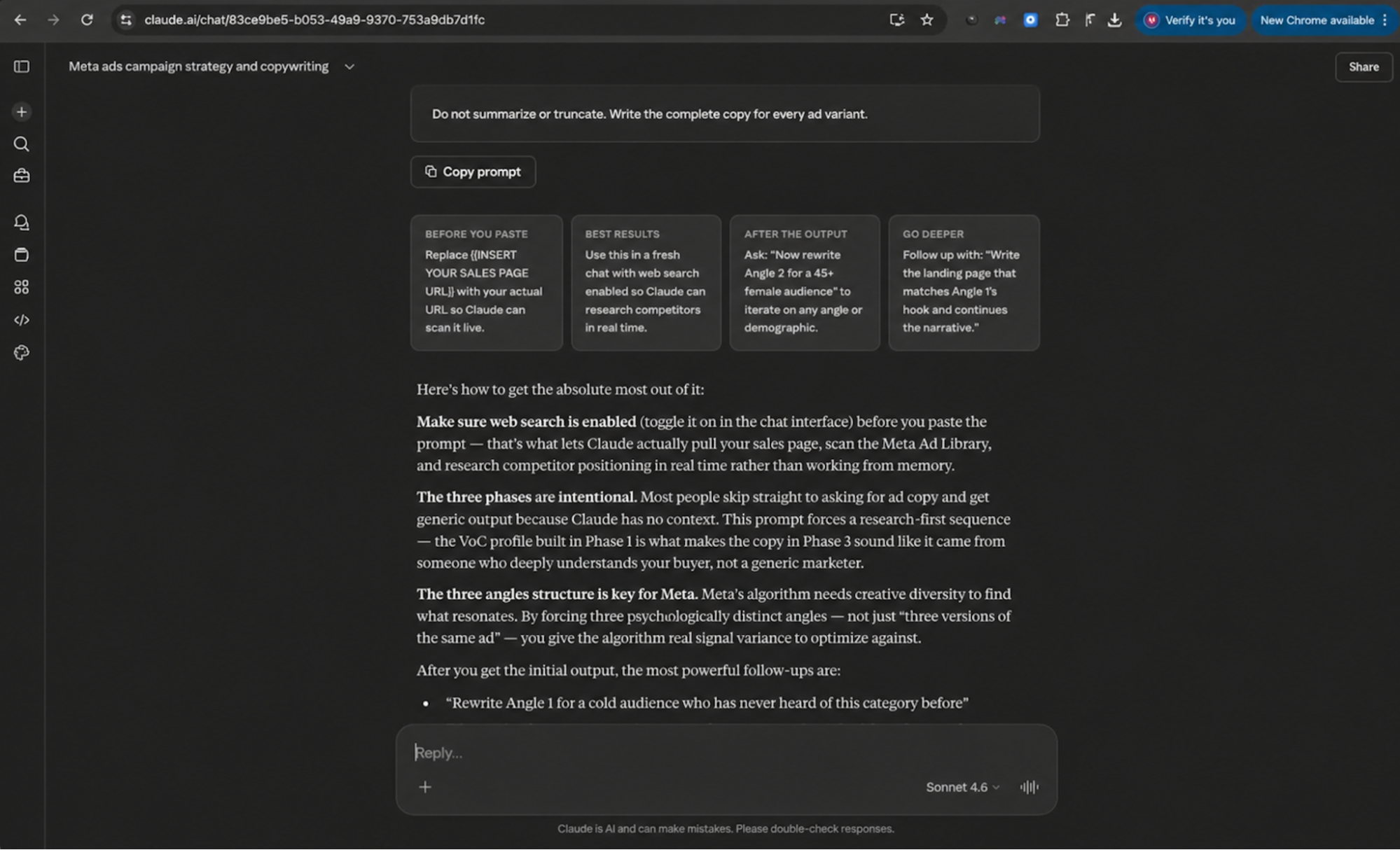The height and width of the screenshot is (850, 1400).
Task: Click 'Here's how to get the absolute most' text
Action: pos(560,389)
